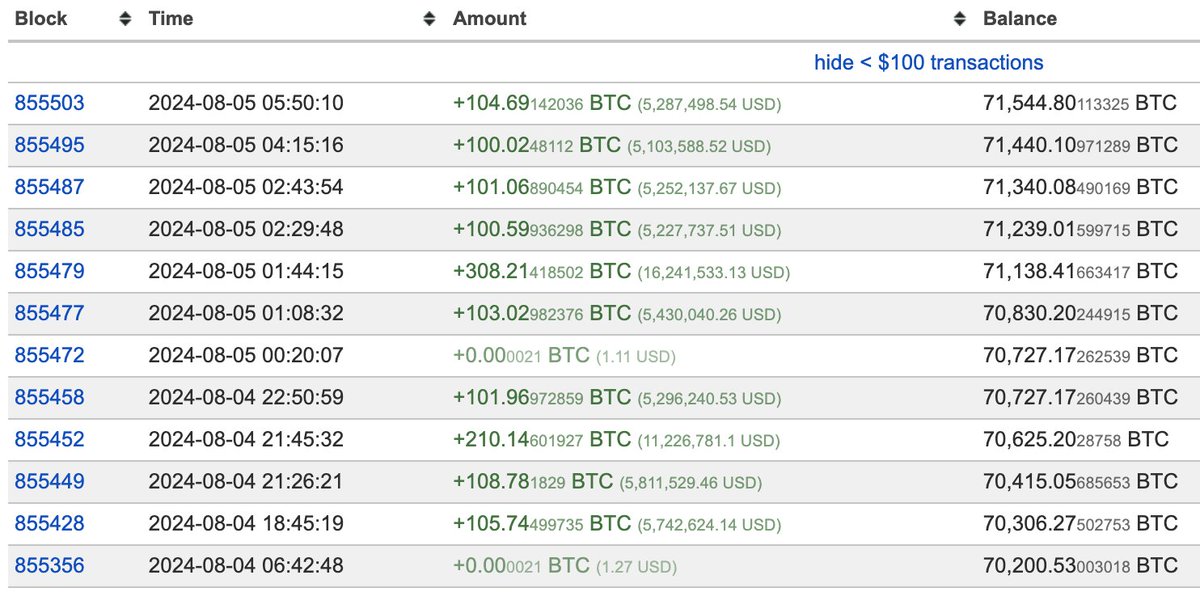Select balance 70,415.05685653 BTC
This screenshot has width=1200, height=592.
(1081, 481)
